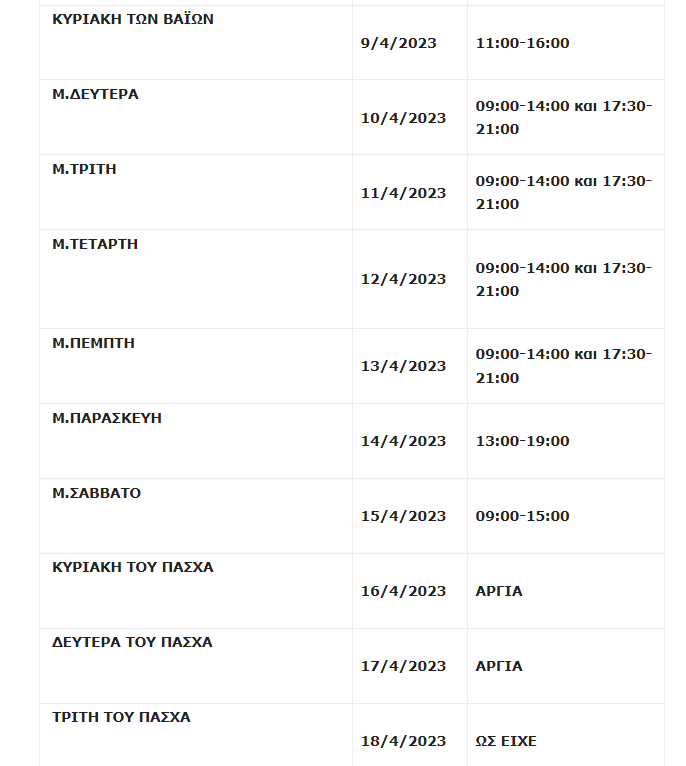Click the ΩΣ ΕΙΧΕ text
Viewport: 686px width, 766px height.
click(x=506, y=741)
